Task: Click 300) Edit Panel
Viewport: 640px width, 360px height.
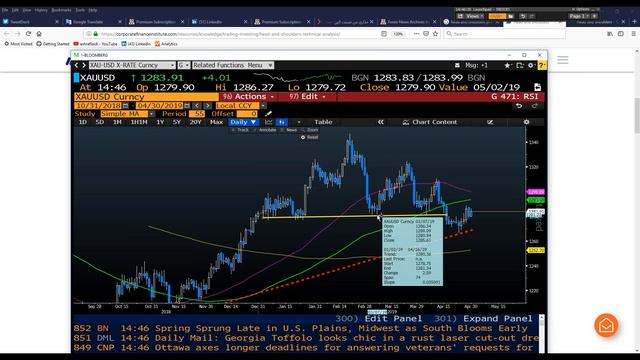Action: click(378, 319)
